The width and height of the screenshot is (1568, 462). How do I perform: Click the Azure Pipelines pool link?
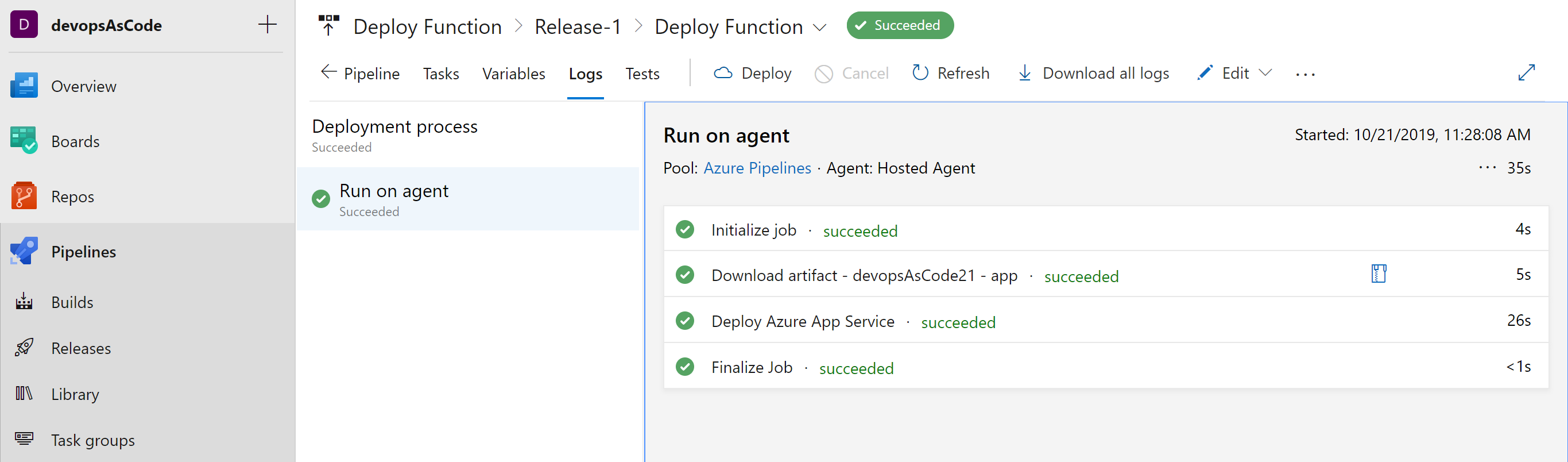757,168
